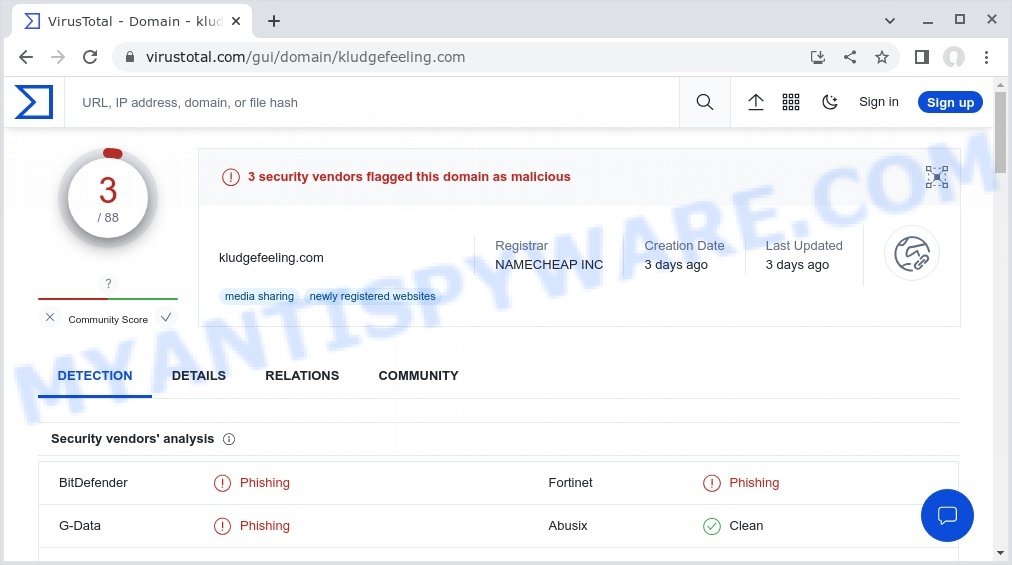Image resolution: width=1012 pixels, height=565 pixels.
Task: Open the tab search dropdown arrow
Action: click(889, 21)
